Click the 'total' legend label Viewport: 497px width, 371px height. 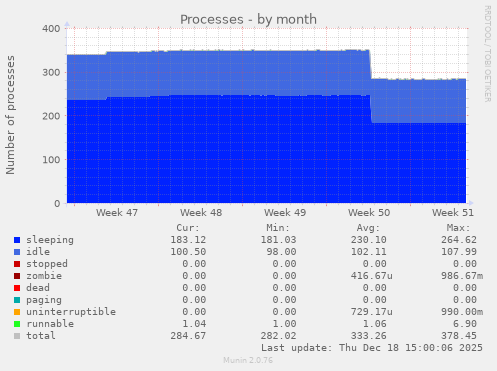pos(41,336)
